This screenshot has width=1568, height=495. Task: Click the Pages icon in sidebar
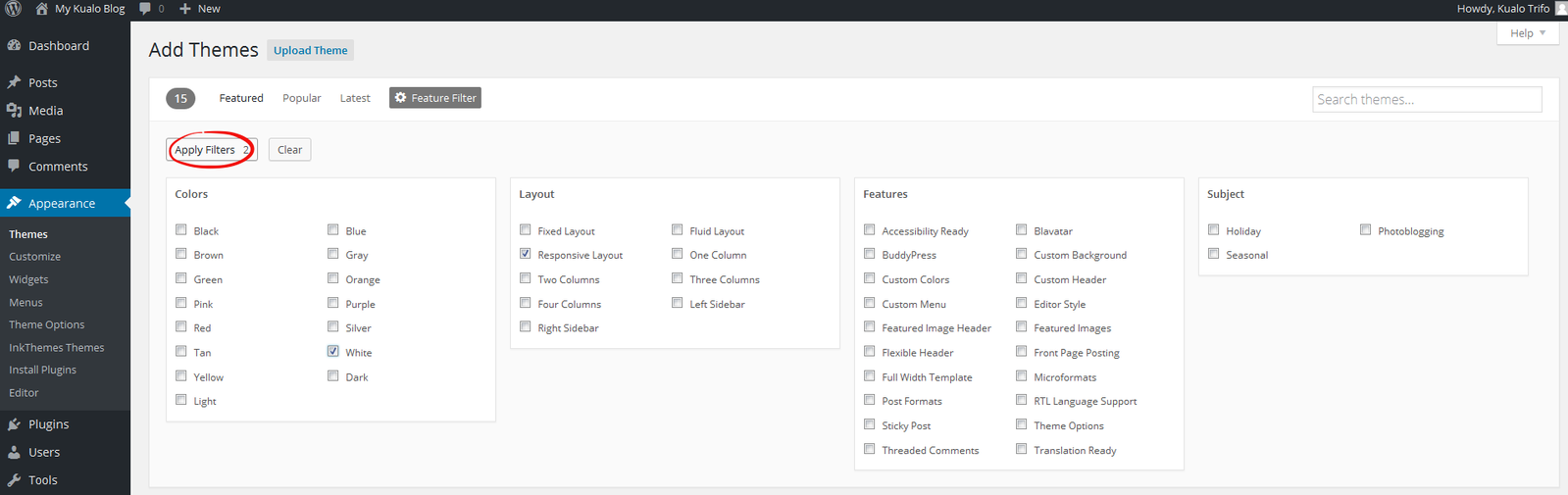point(14,138)
